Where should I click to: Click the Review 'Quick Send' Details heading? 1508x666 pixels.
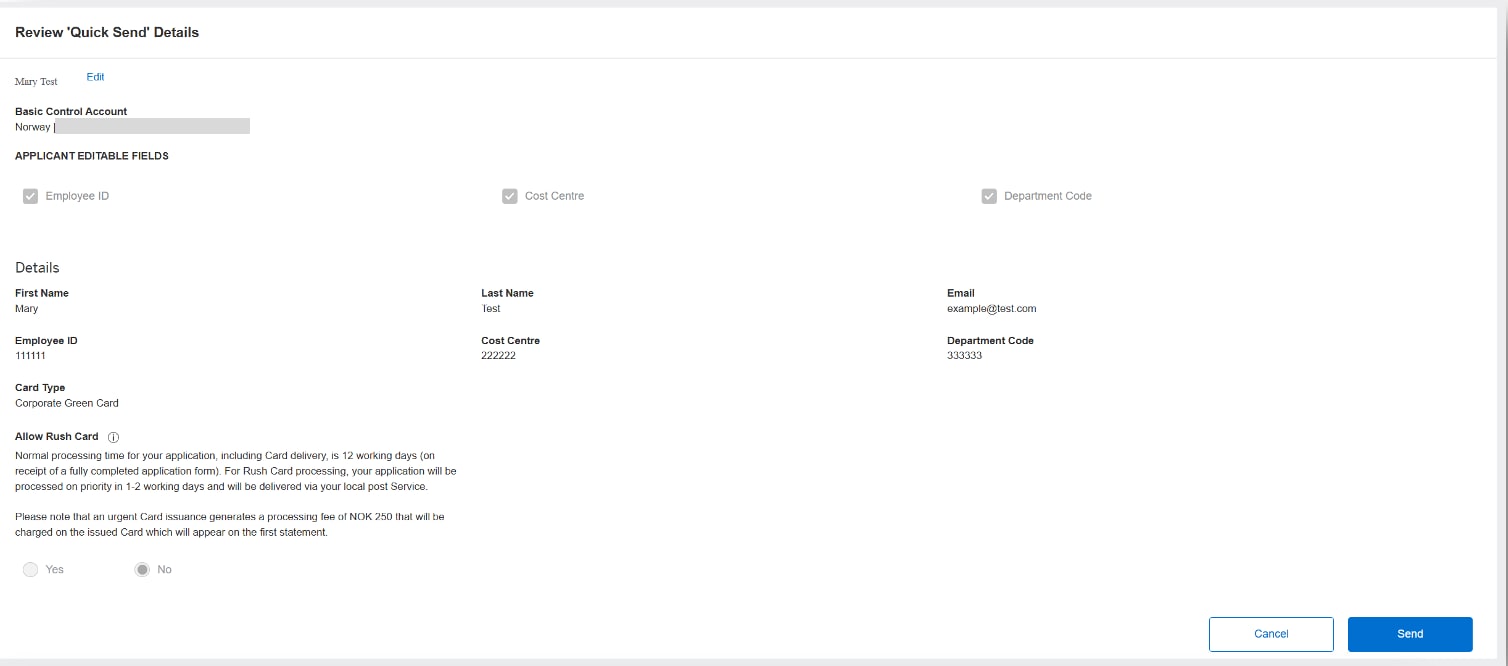107,33
